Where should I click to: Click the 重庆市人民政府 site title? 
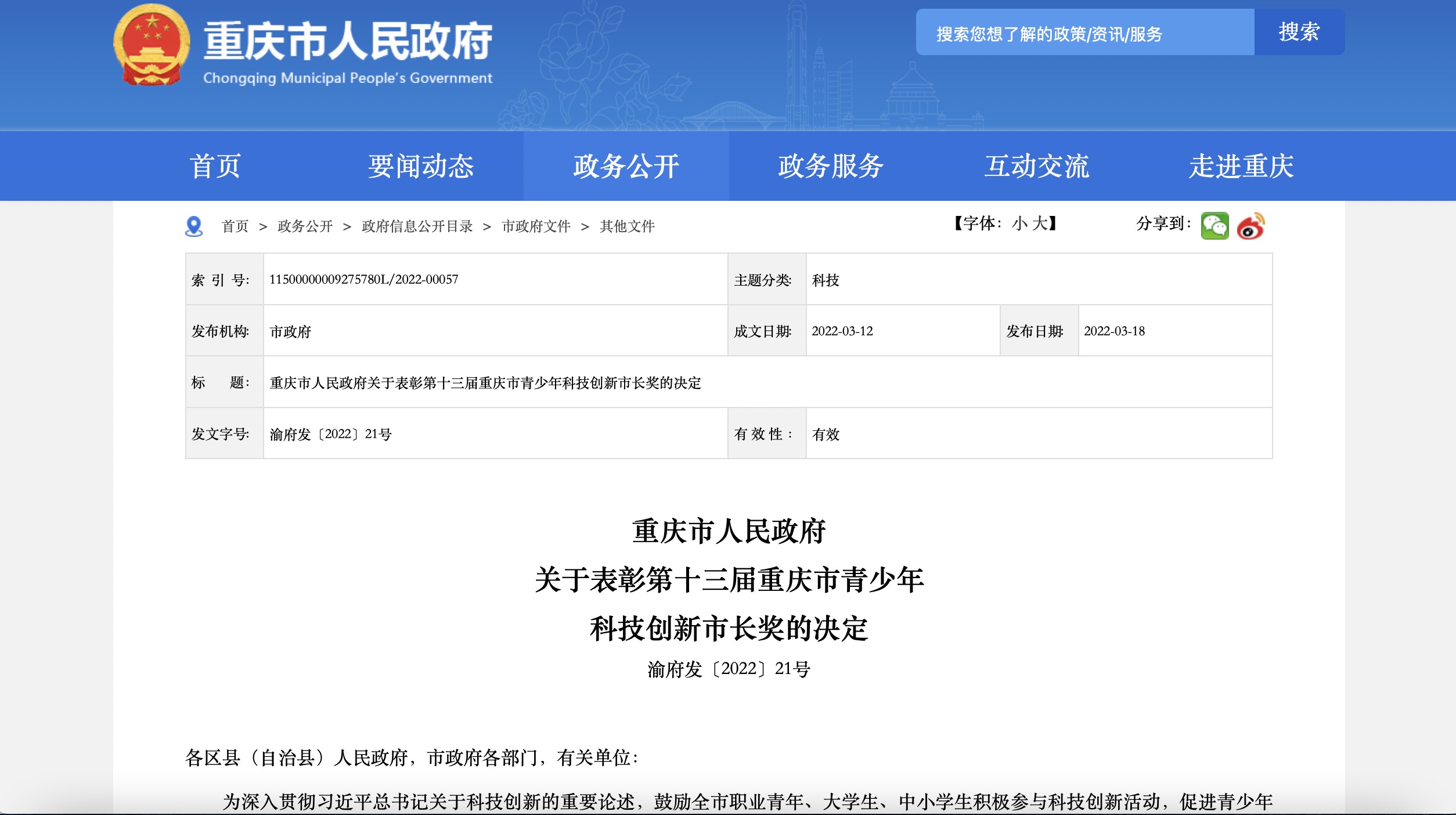pos(348,42)
